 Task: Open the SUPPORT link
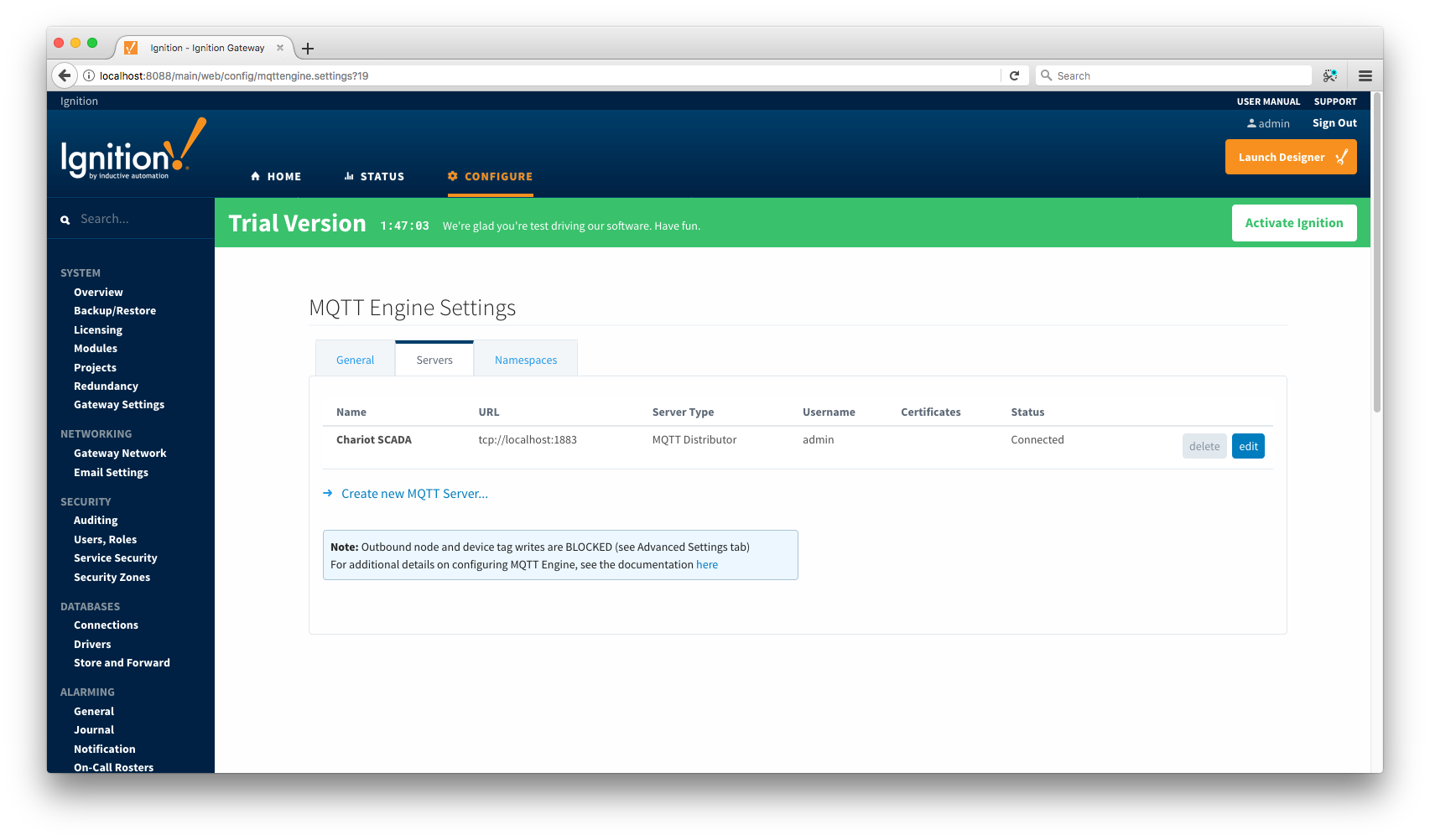pyautogui.click(x=1335, y=101)
